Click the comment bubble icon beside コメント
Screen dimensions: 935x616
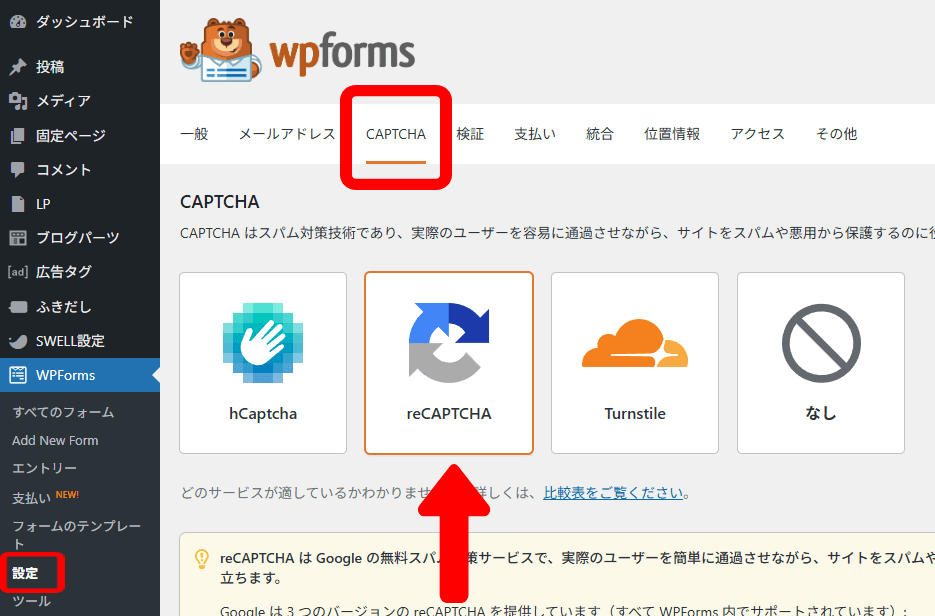[x=17, y=169]
